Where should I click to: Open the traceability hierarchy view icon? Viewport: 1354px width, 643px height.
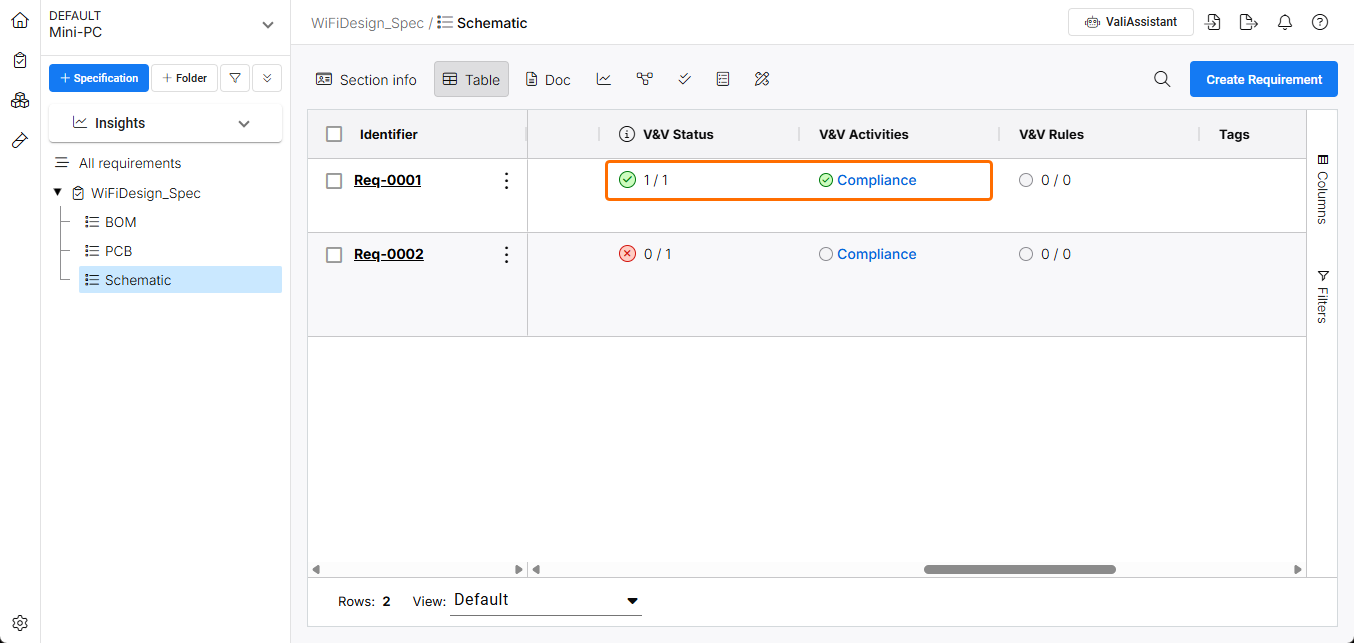click(644, 79)
